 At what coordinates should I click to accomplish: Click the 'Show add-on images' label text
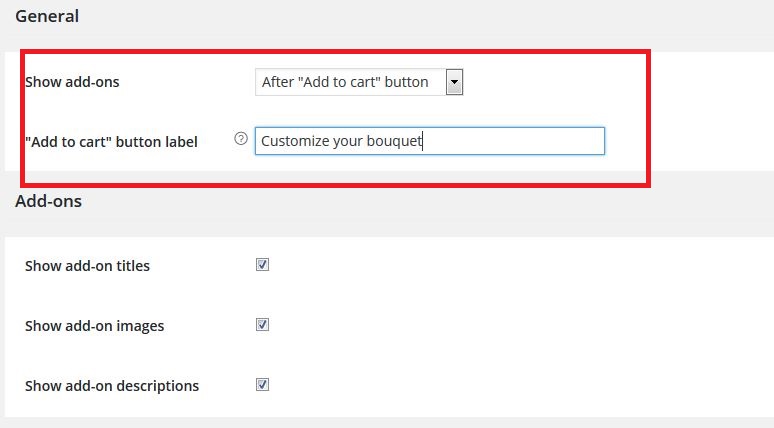coord(94,326)
